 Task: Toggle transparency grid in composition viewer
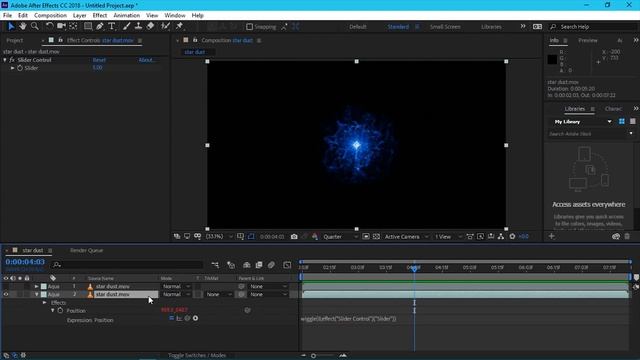(376, 237)
